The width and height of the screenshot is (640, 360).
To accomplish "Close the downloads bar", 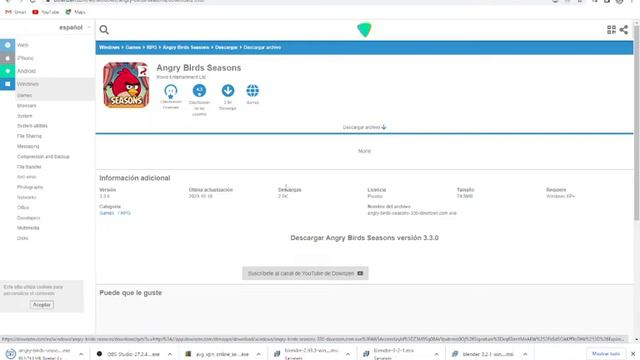I will (633, 353).
